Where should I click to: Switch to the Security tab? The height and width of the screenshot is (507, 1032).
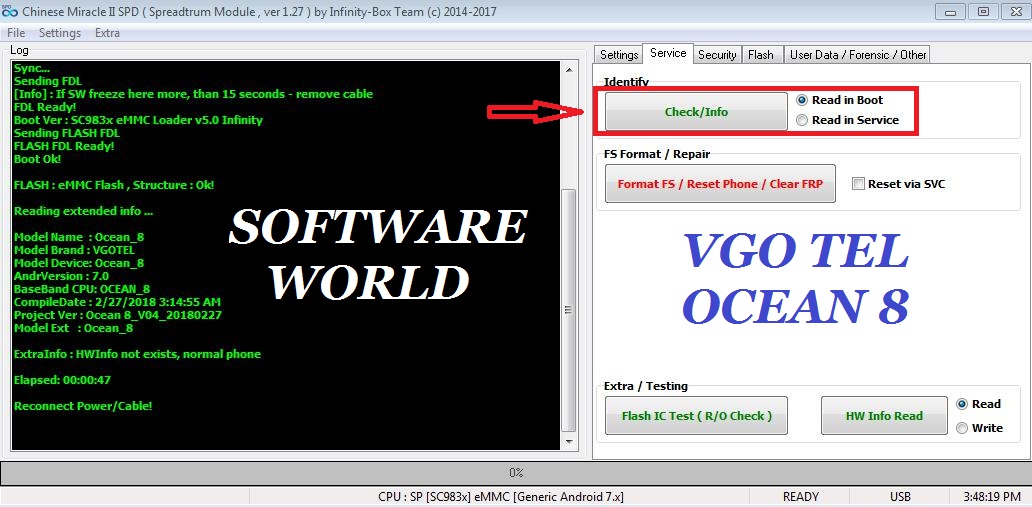click(x=717, y=55)
